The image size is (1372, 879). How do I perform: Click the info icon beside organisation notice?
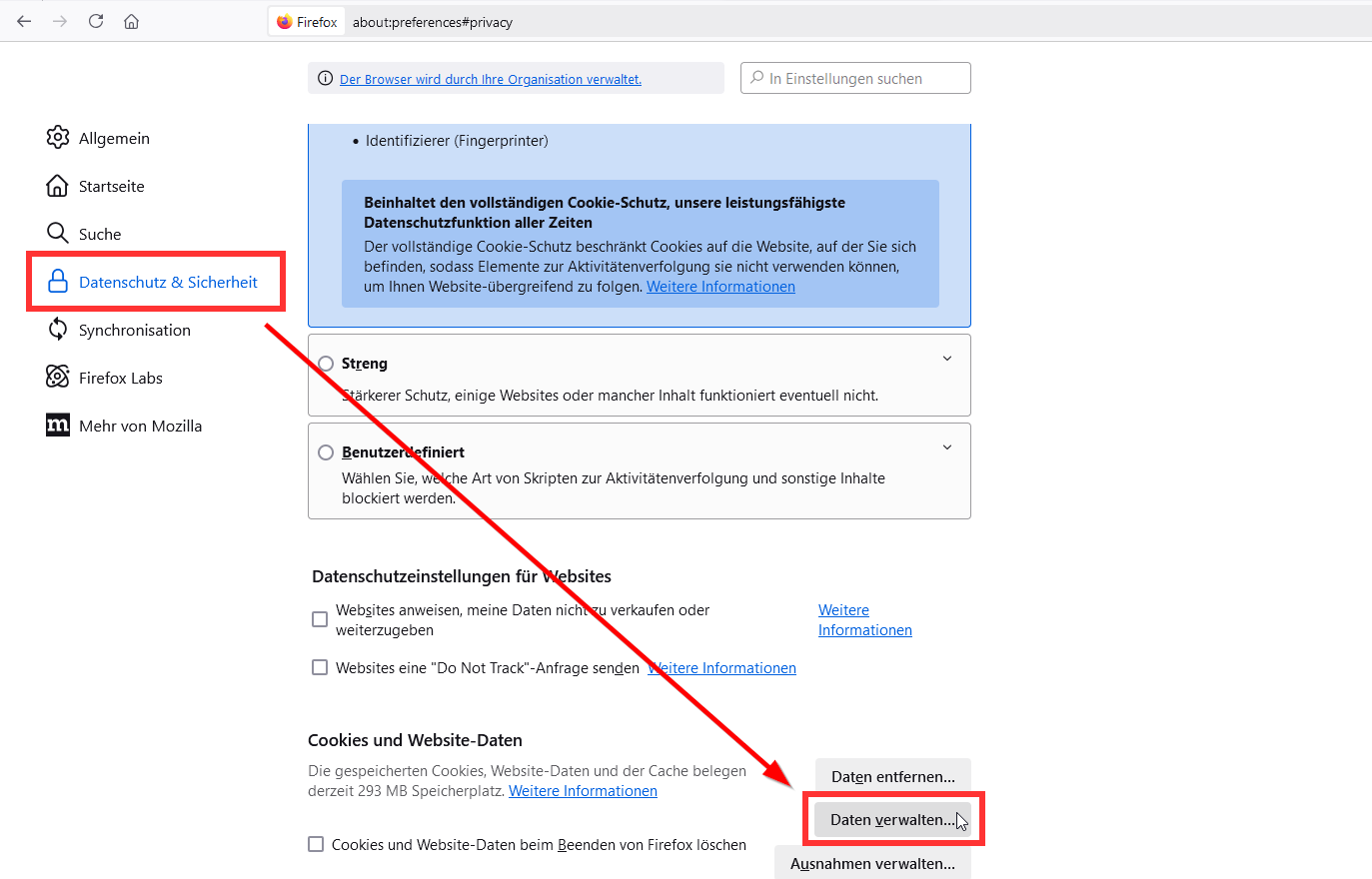325,79
